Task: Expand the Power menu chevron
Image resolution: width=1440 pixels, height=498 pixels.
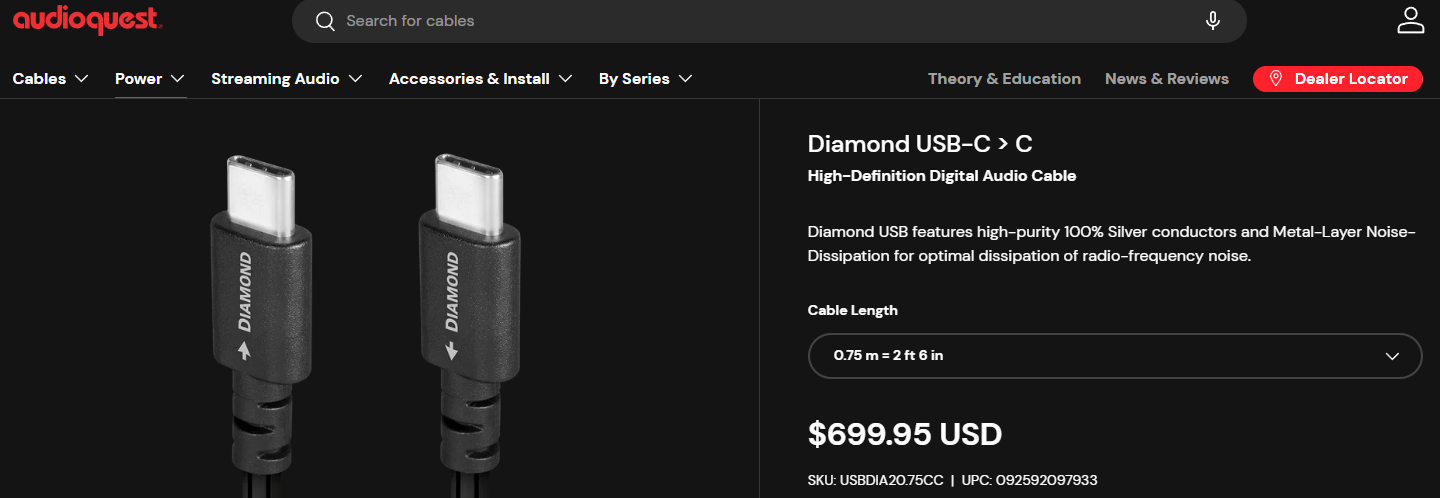Action: tap(178, 79)
